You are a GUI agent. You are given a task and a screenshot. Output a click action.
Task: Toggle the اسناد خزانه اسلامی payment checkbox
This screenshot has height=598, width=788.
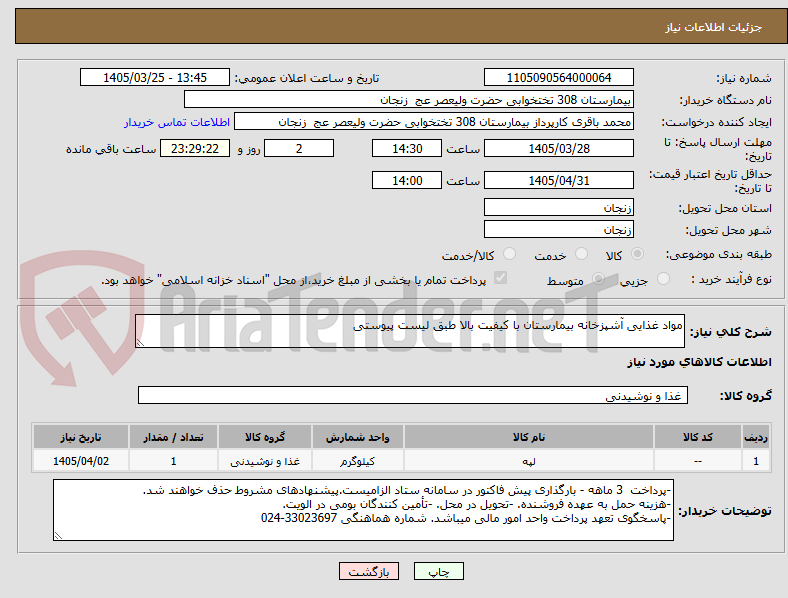click(x=501, y=278)
